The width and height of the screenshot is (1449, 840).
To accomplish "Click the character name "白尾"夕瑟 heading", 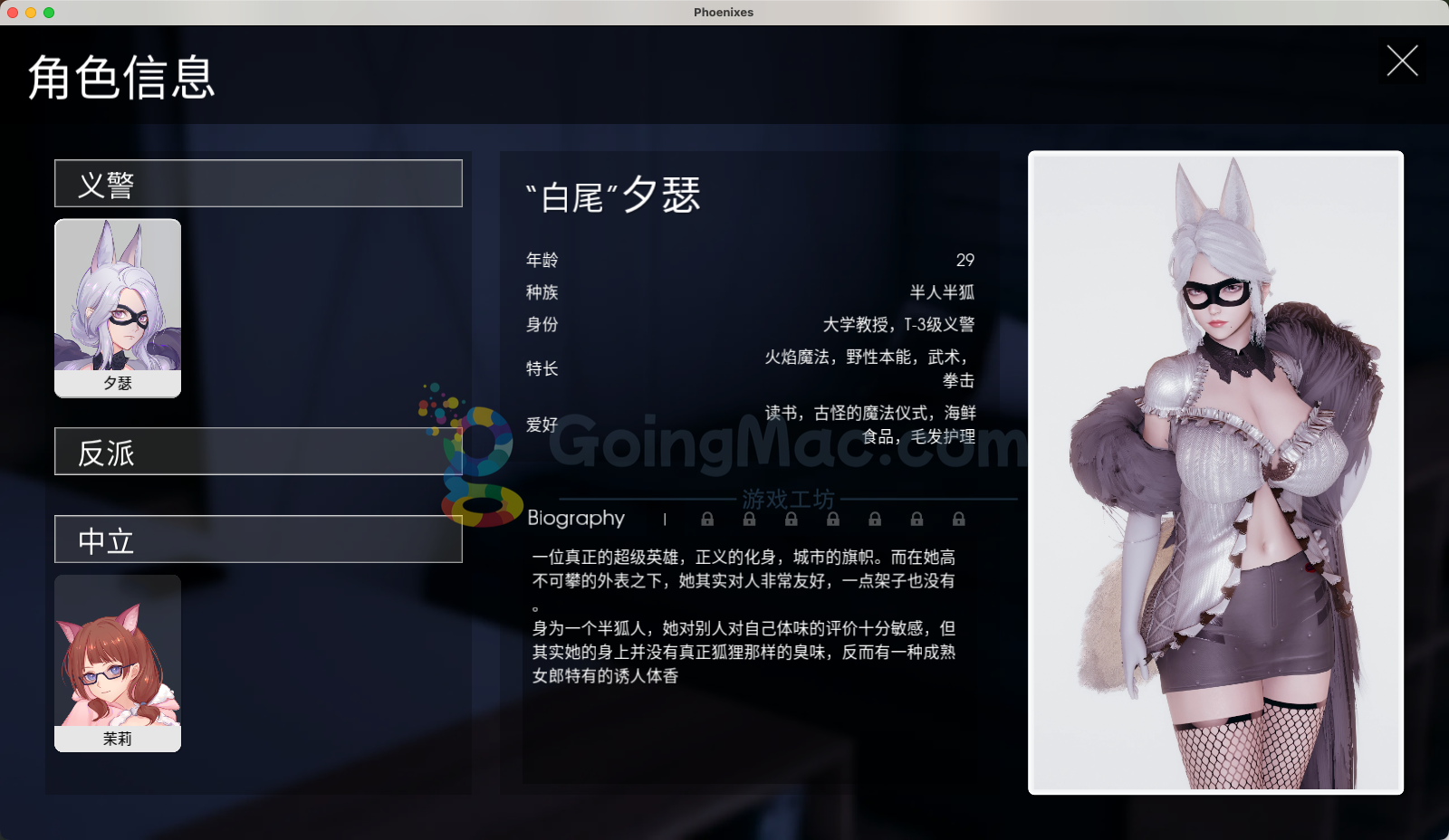I will 613,195.
